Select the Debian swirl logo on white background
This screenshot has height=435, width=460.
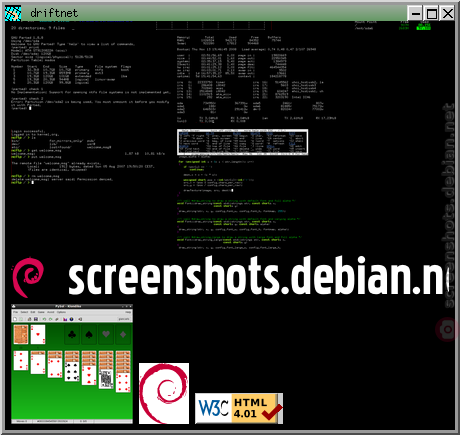coord(164,394)
